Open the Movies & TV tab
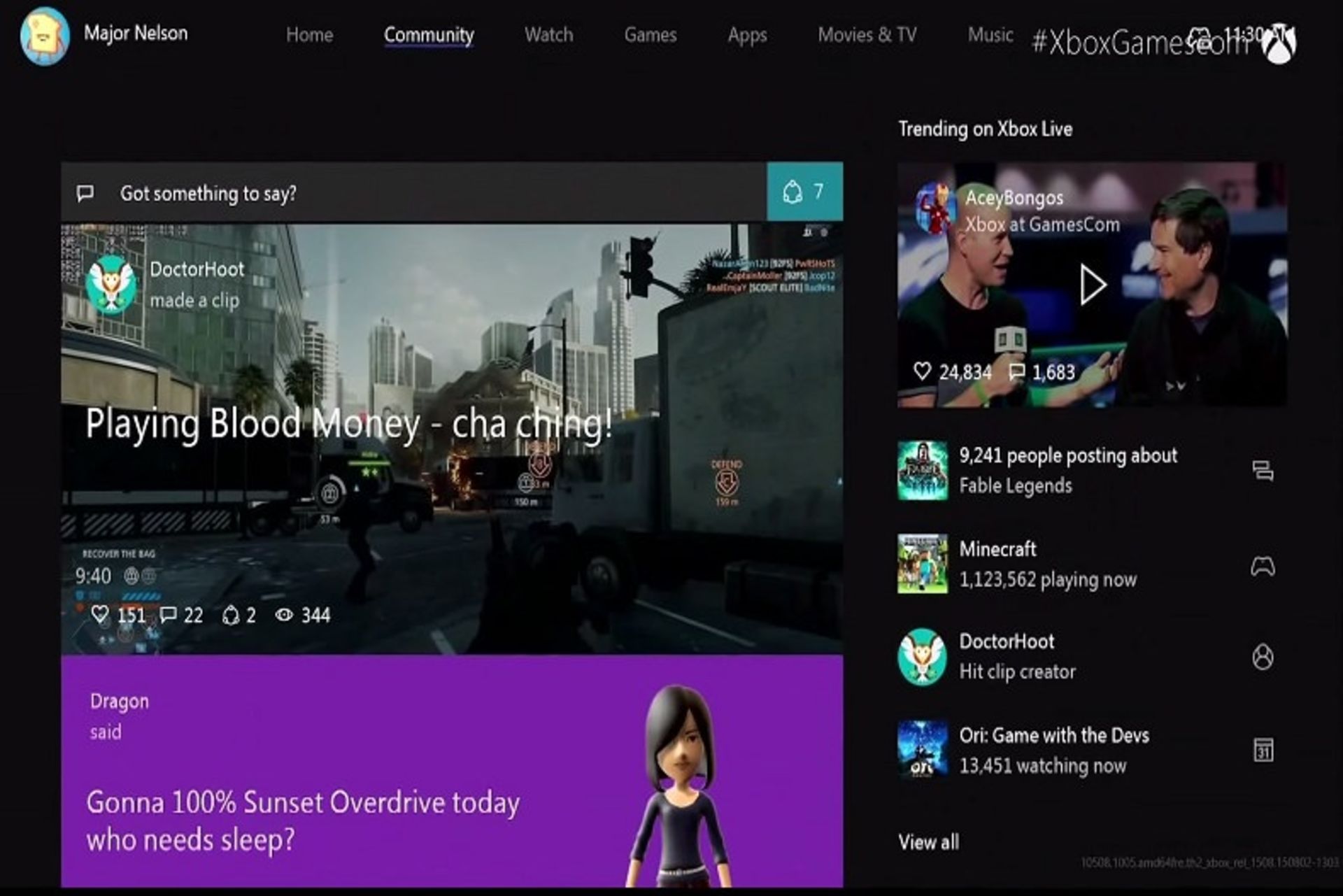This screenshot has width=1343, height=896. (867, 35)
